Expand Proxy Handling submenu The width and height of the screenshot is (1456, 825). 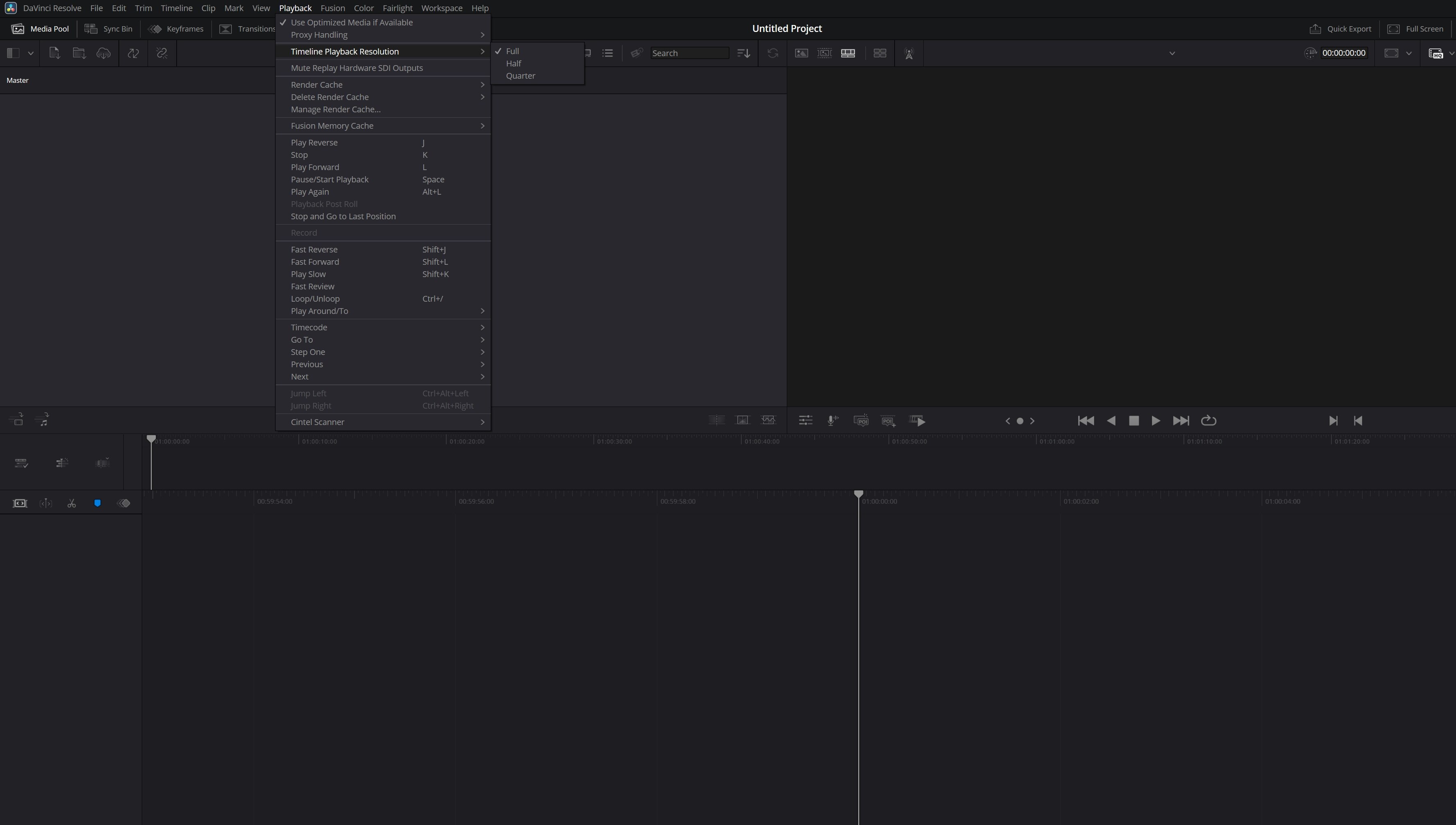[383, 34]
